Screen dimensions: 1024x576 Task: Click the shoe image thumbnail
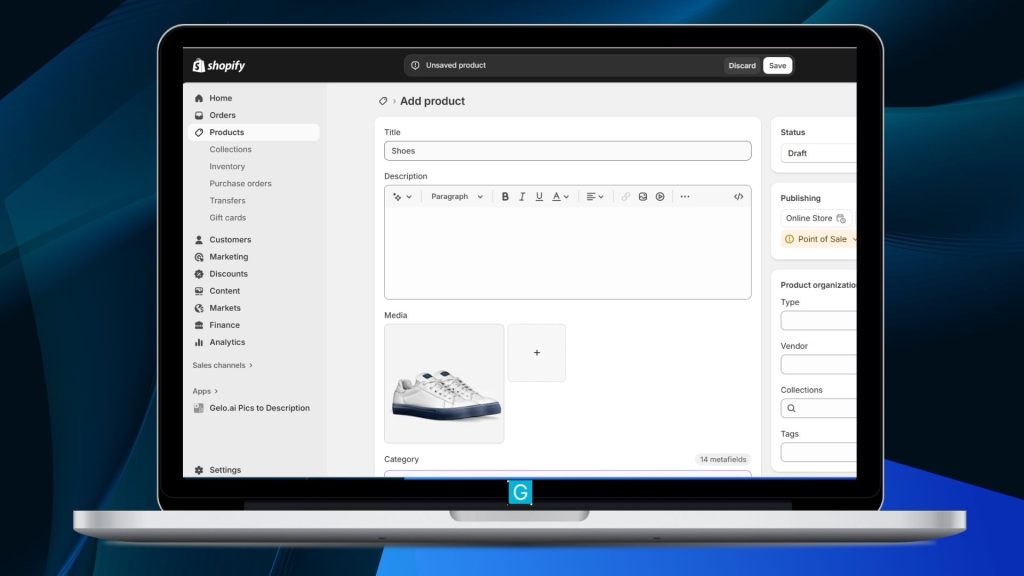(x=444, y=383)
